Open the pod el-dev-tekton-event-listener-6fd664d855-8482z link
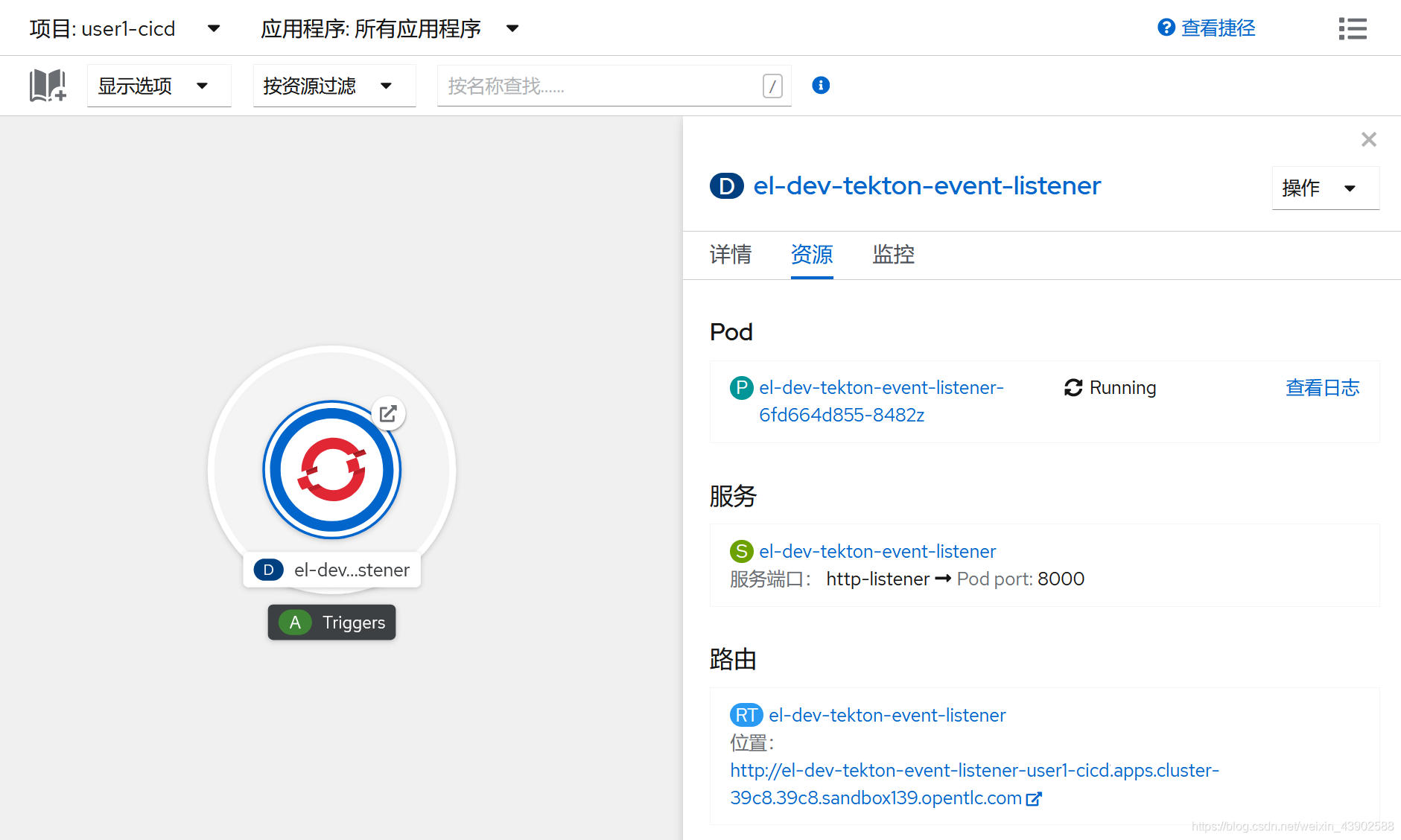 [x=881, y=401]
